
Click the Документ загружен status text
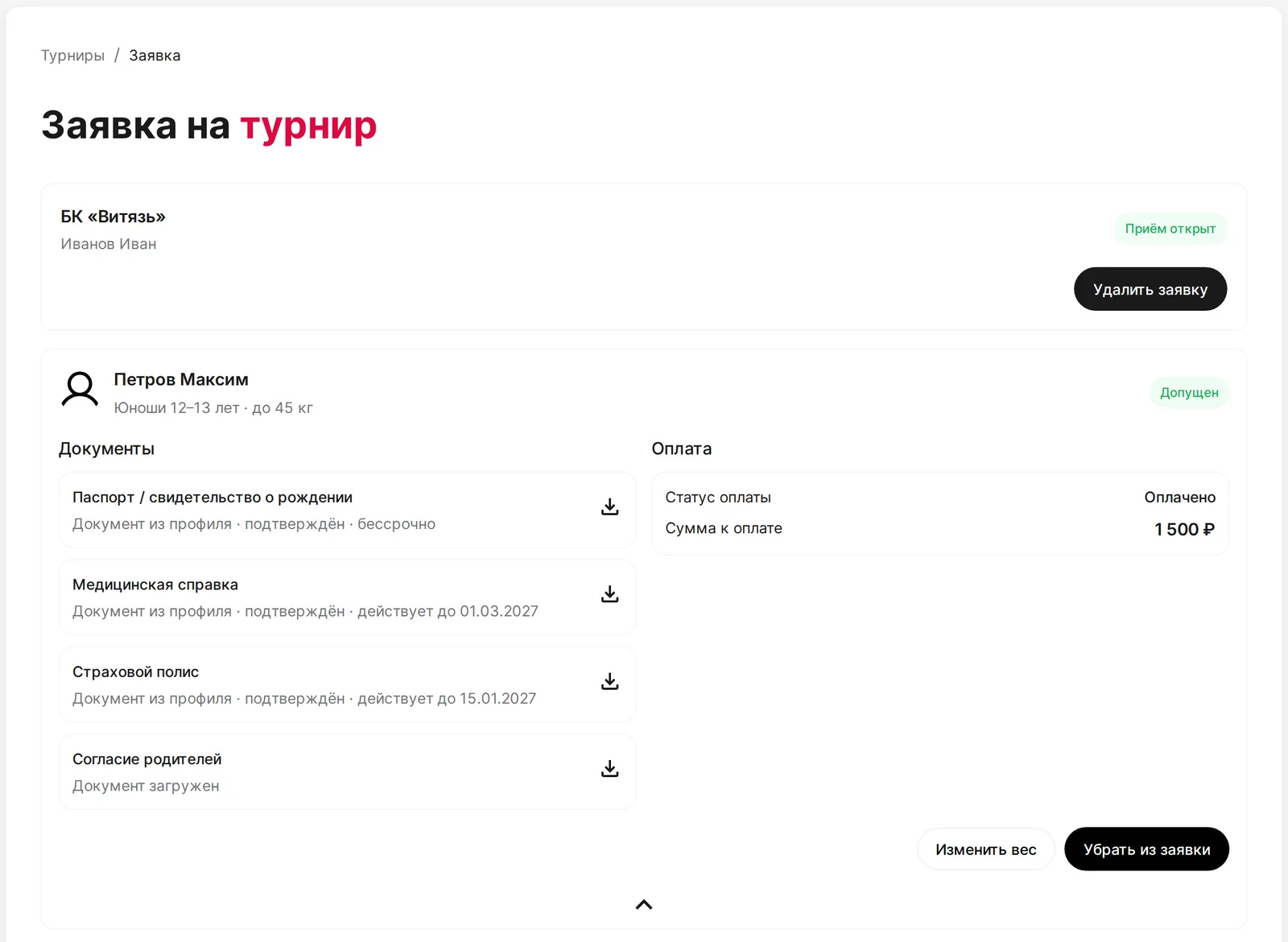tap(146, 786)
